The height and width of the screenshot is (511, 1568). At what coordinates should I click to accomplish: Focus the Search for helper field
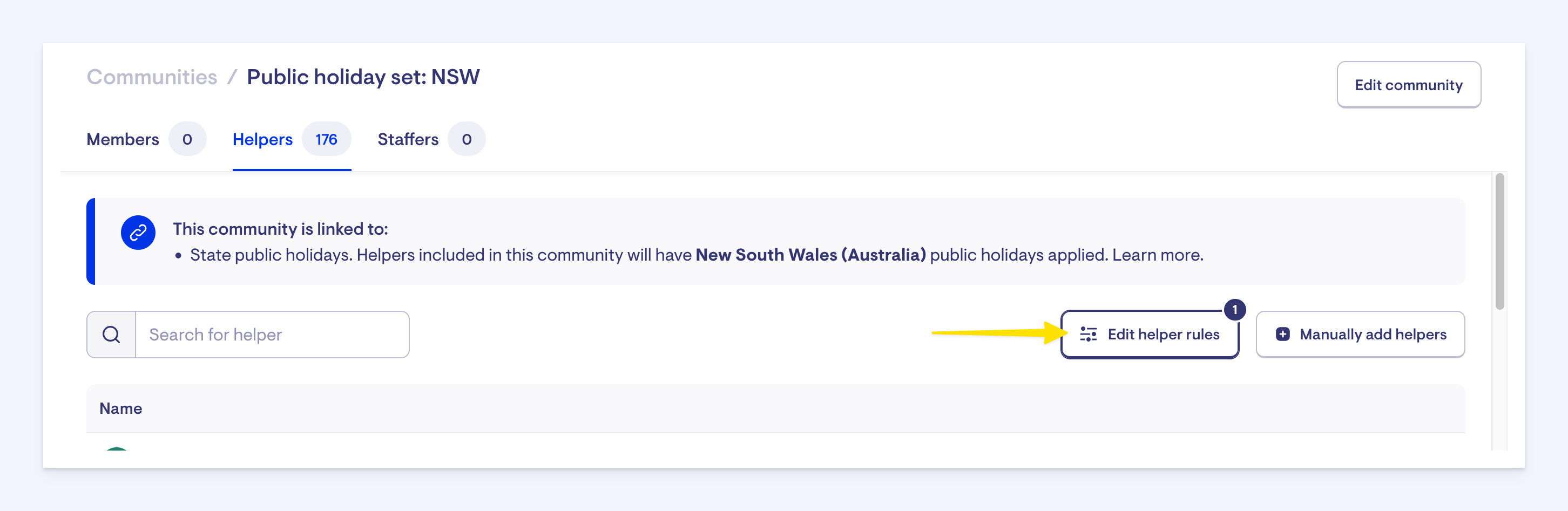[x=272, y=335]
